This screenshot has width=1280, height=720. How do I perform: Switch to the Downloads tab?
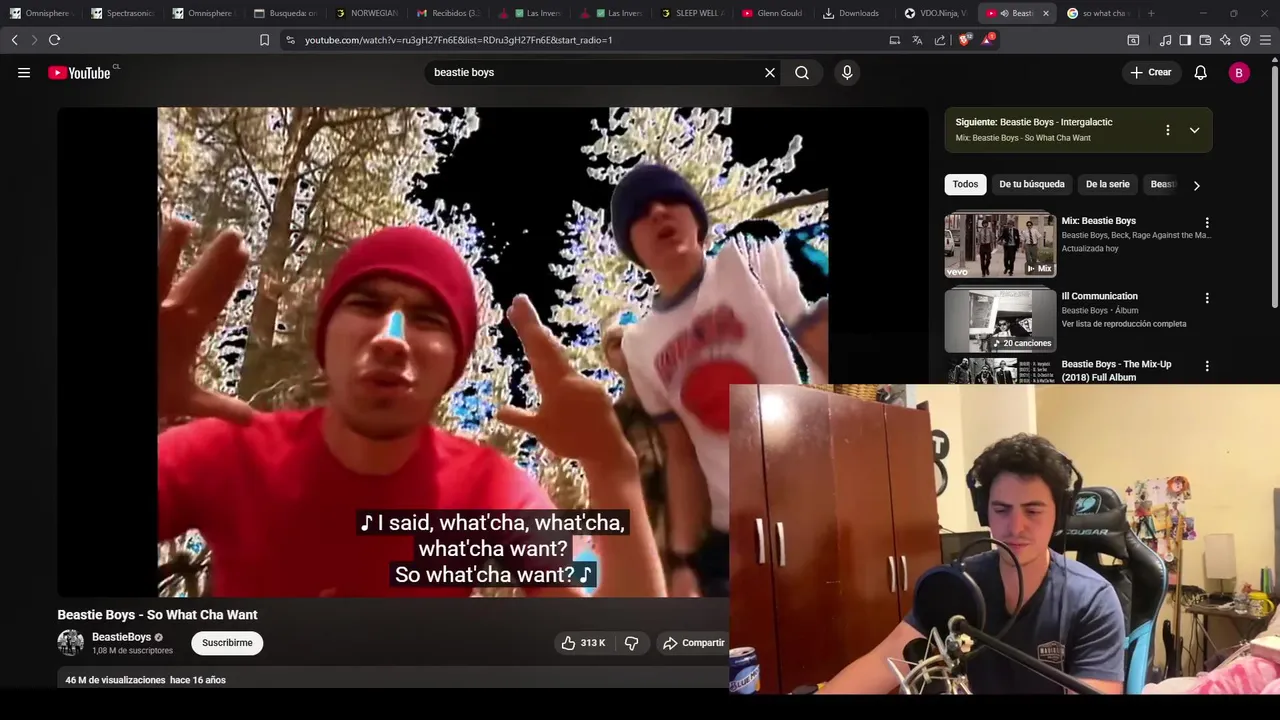857,13
